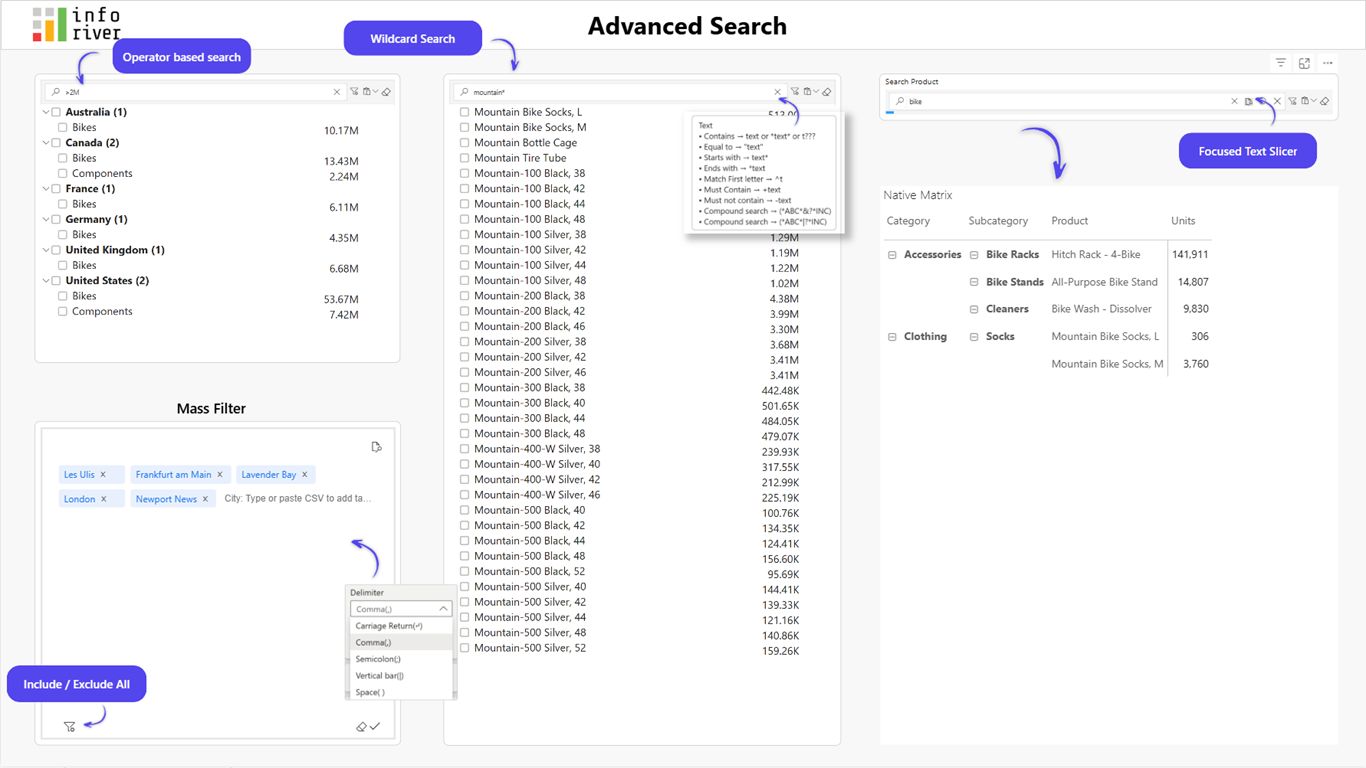Screen dimensions: 1366x768
Task: Click the focus mode icon above Search Product
Action: click(1304, 63)
